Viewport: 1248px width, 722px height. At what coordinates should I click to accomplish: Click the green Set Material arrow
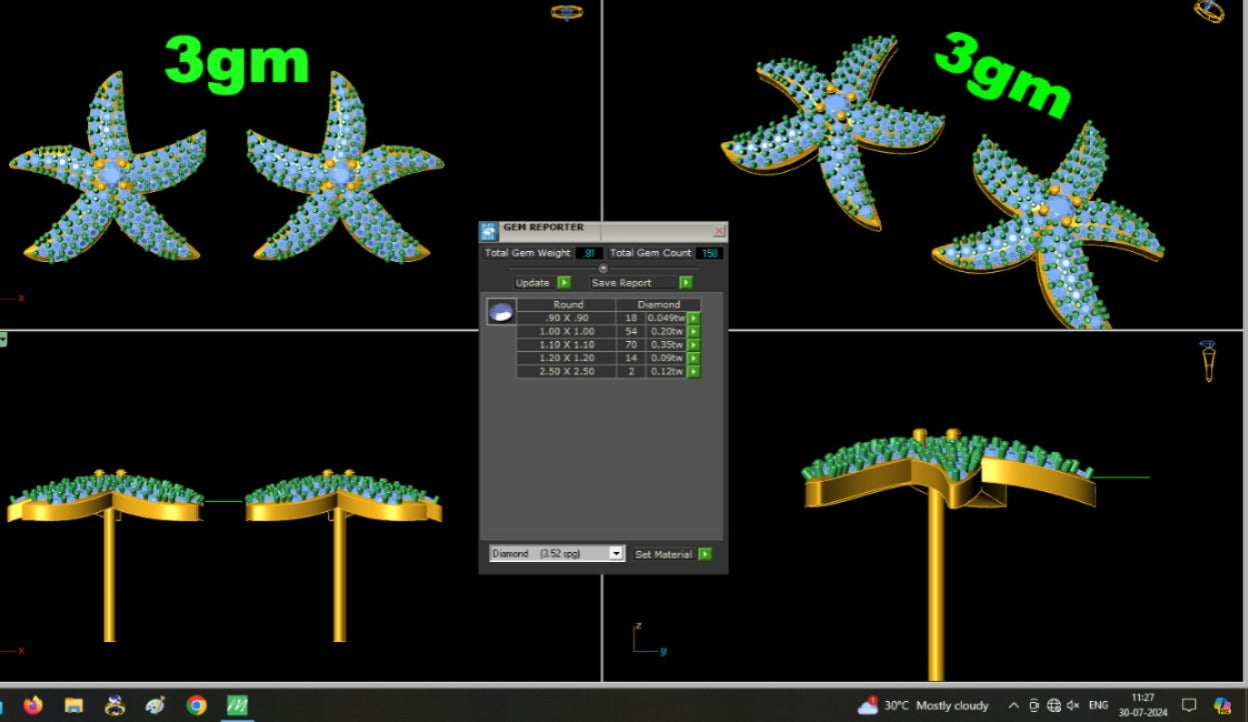pyautogui.click(x=705, y=554)
